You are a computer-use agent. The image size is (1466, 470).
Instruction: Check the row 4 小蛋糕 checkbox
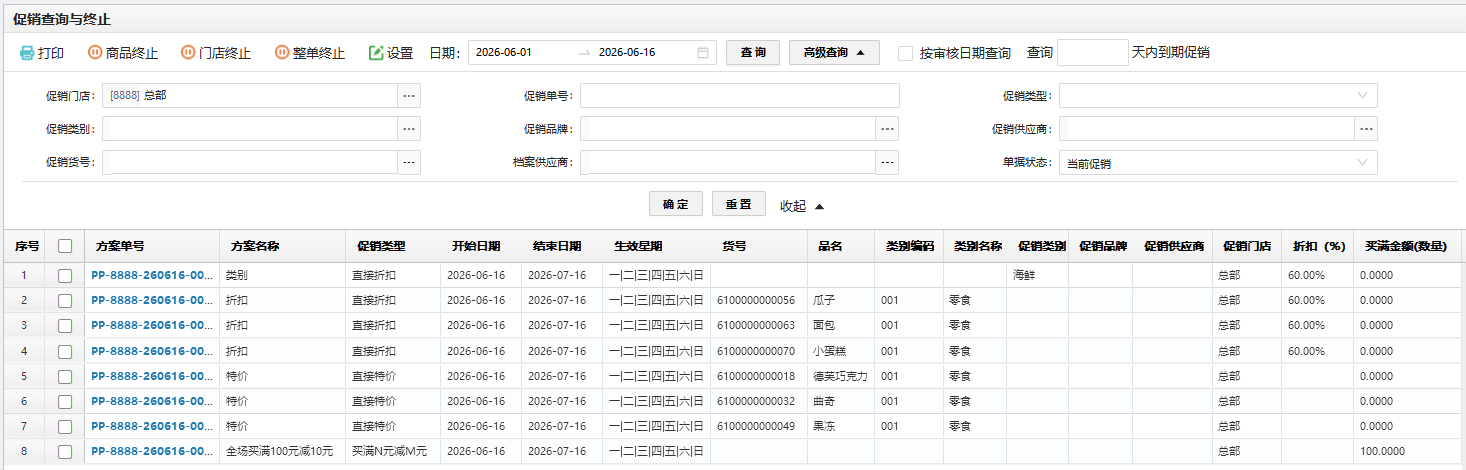point(65,351)
